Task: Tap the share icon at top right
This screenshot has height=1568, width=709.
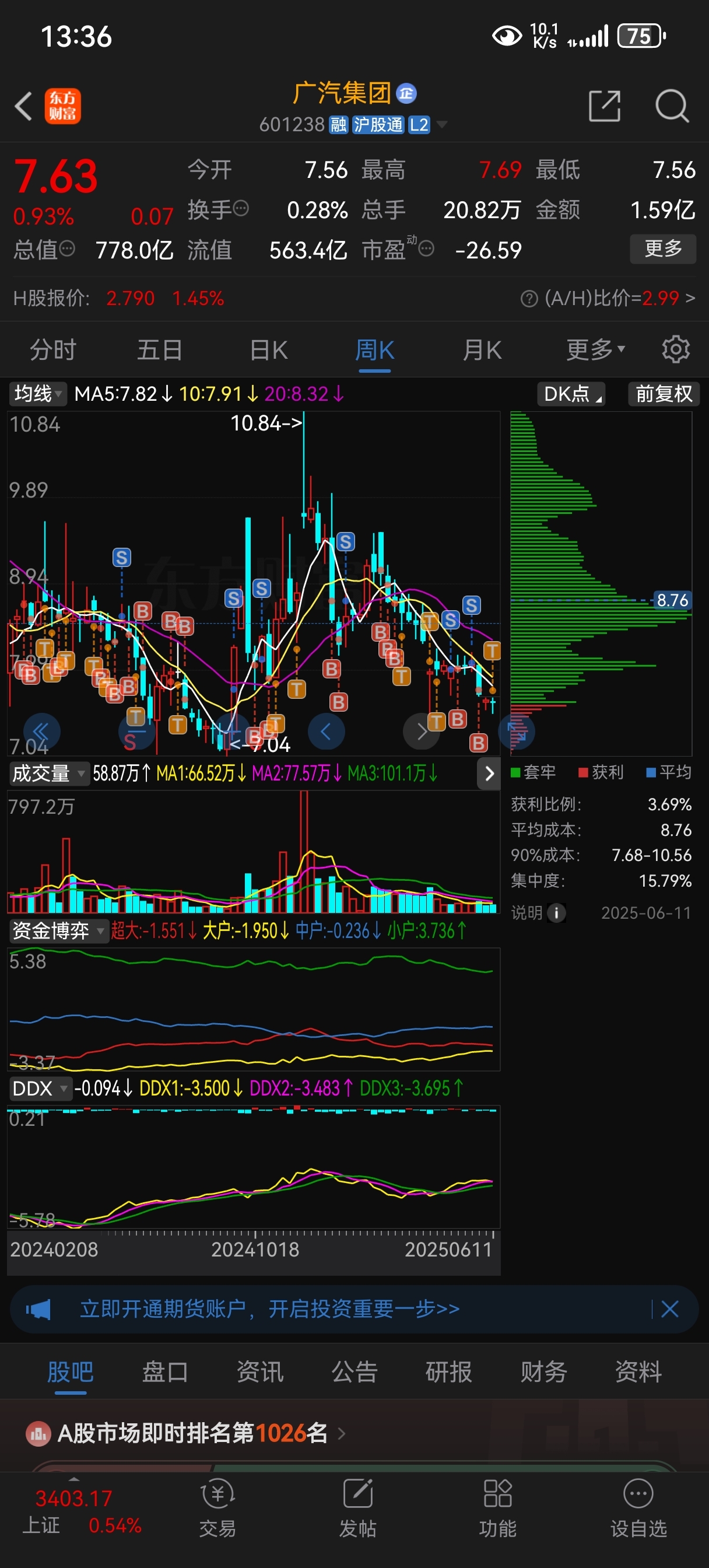Action: coord(604,106)
